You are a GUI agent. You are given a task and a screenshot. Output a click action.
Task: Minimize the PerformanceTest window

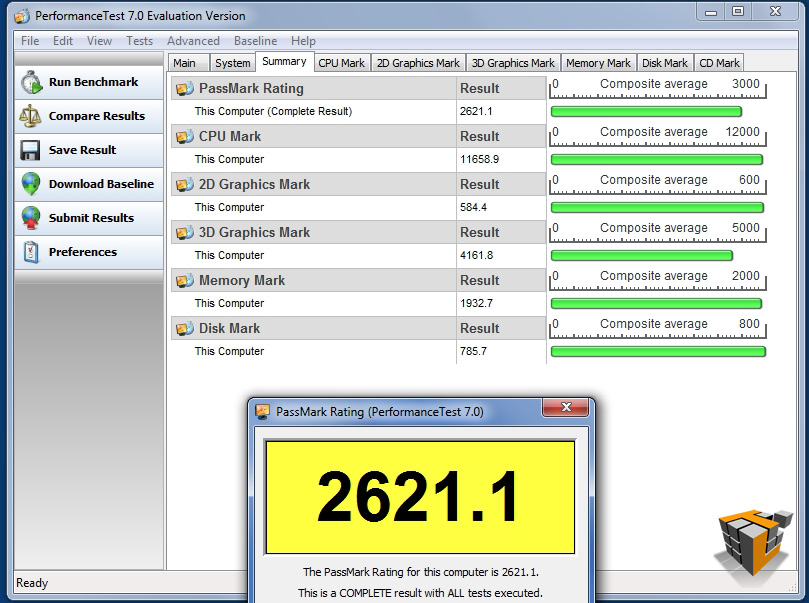(x=711, y=11)
